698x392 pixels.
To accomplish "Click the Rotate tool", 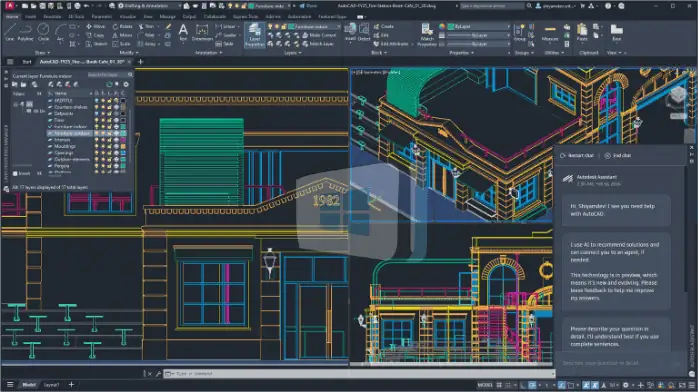I will pos(122,27).
